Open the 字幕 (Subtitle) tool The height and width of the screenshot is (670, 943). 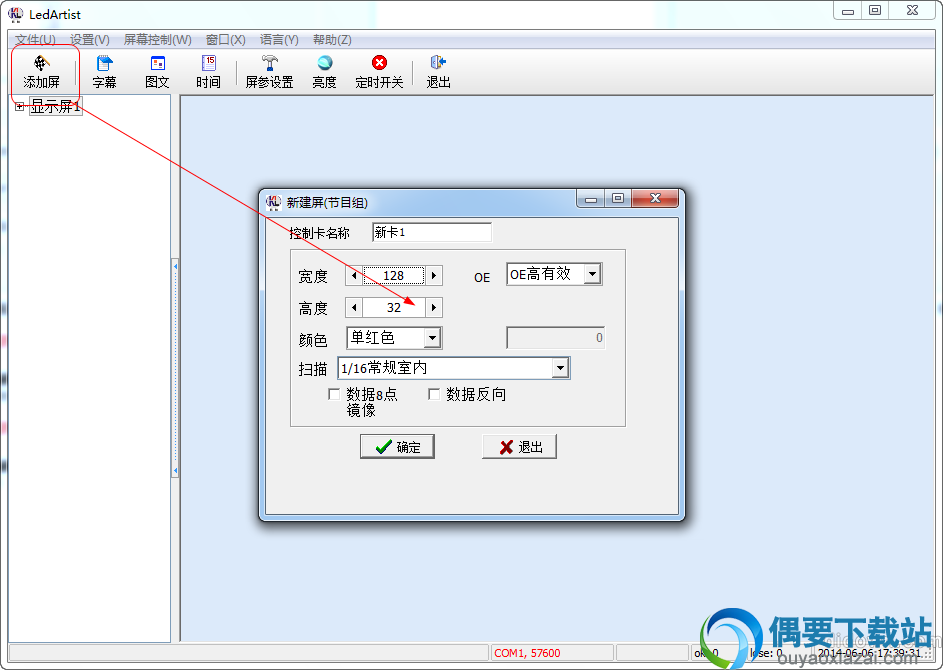(x=105, y=72)
